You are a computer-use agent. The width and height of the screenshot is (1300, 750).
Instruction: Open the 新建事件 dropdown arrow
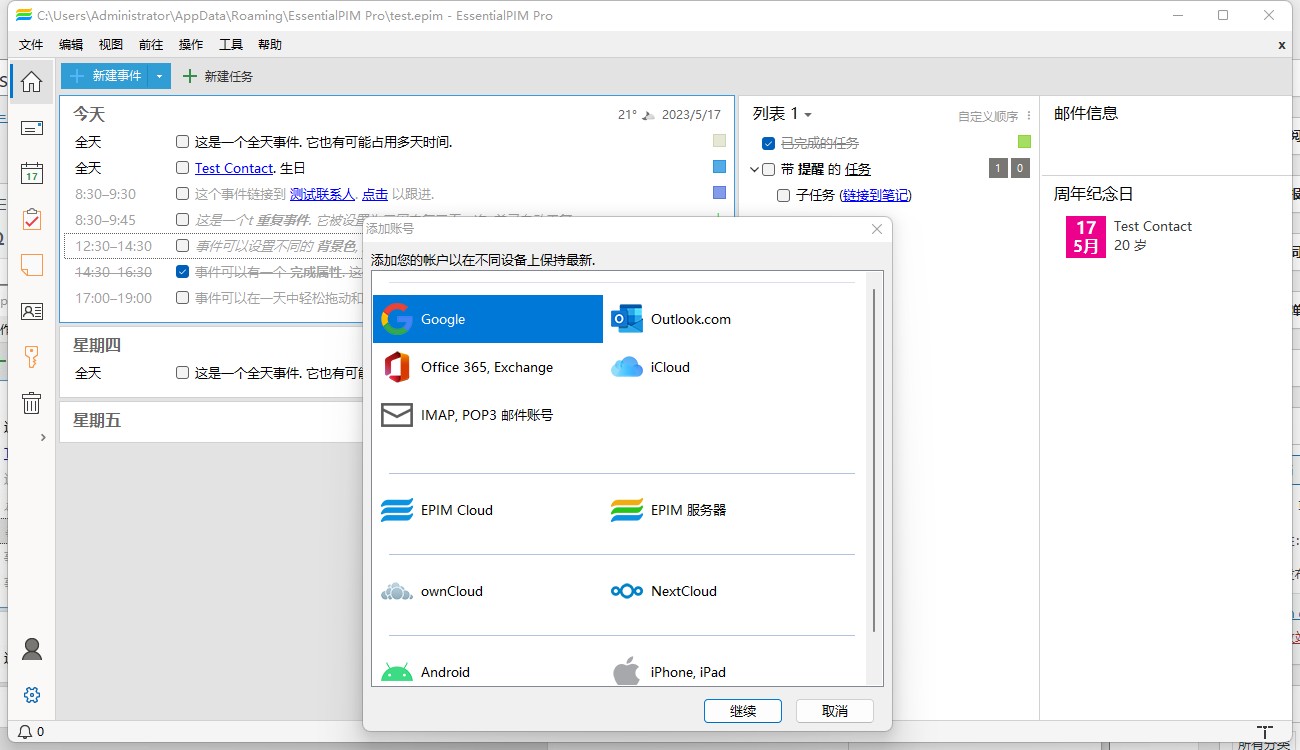[160, 76]
